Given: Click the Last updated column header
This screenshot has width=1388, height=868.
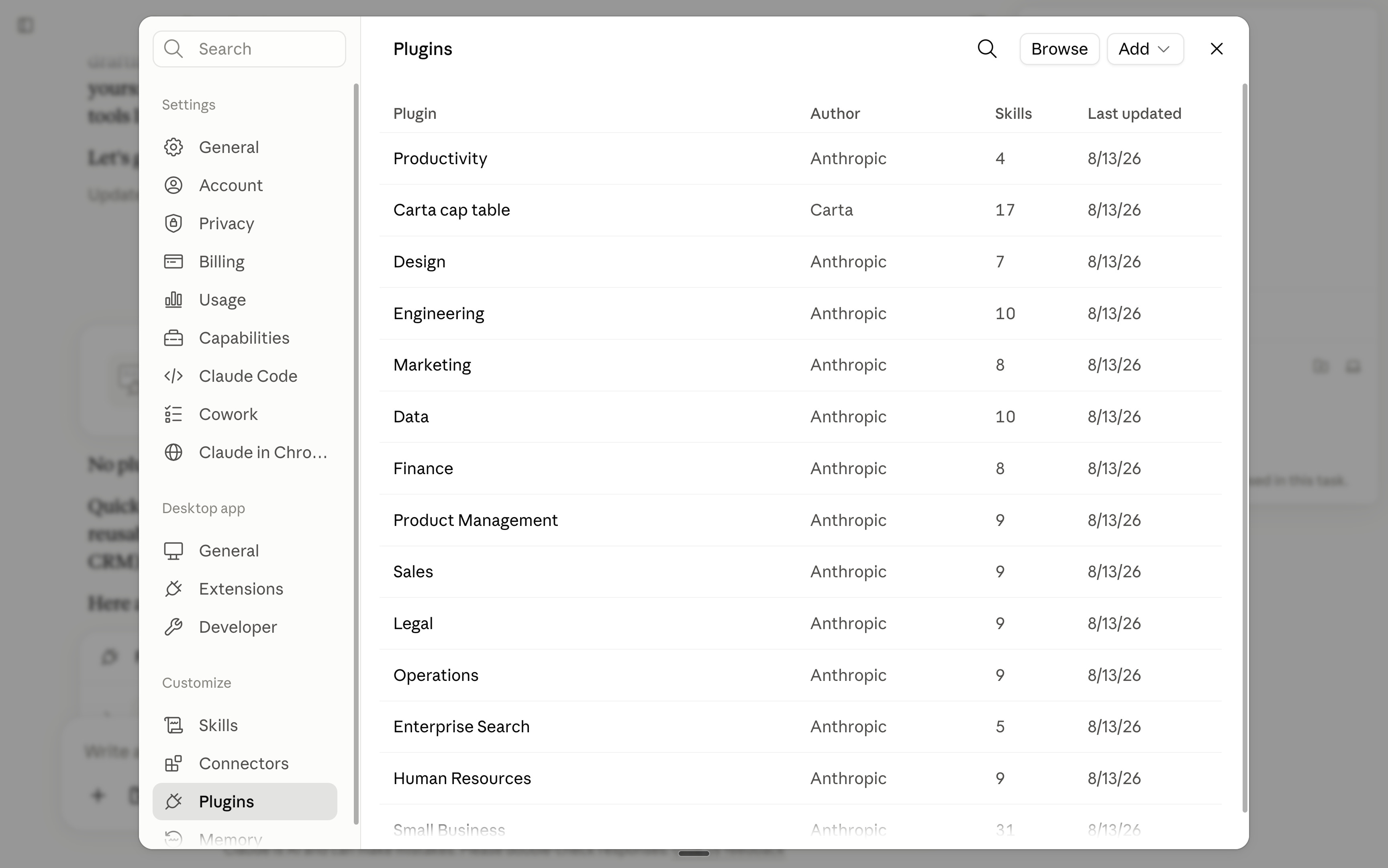Looking at the screenshot, I should (1134, 114).
